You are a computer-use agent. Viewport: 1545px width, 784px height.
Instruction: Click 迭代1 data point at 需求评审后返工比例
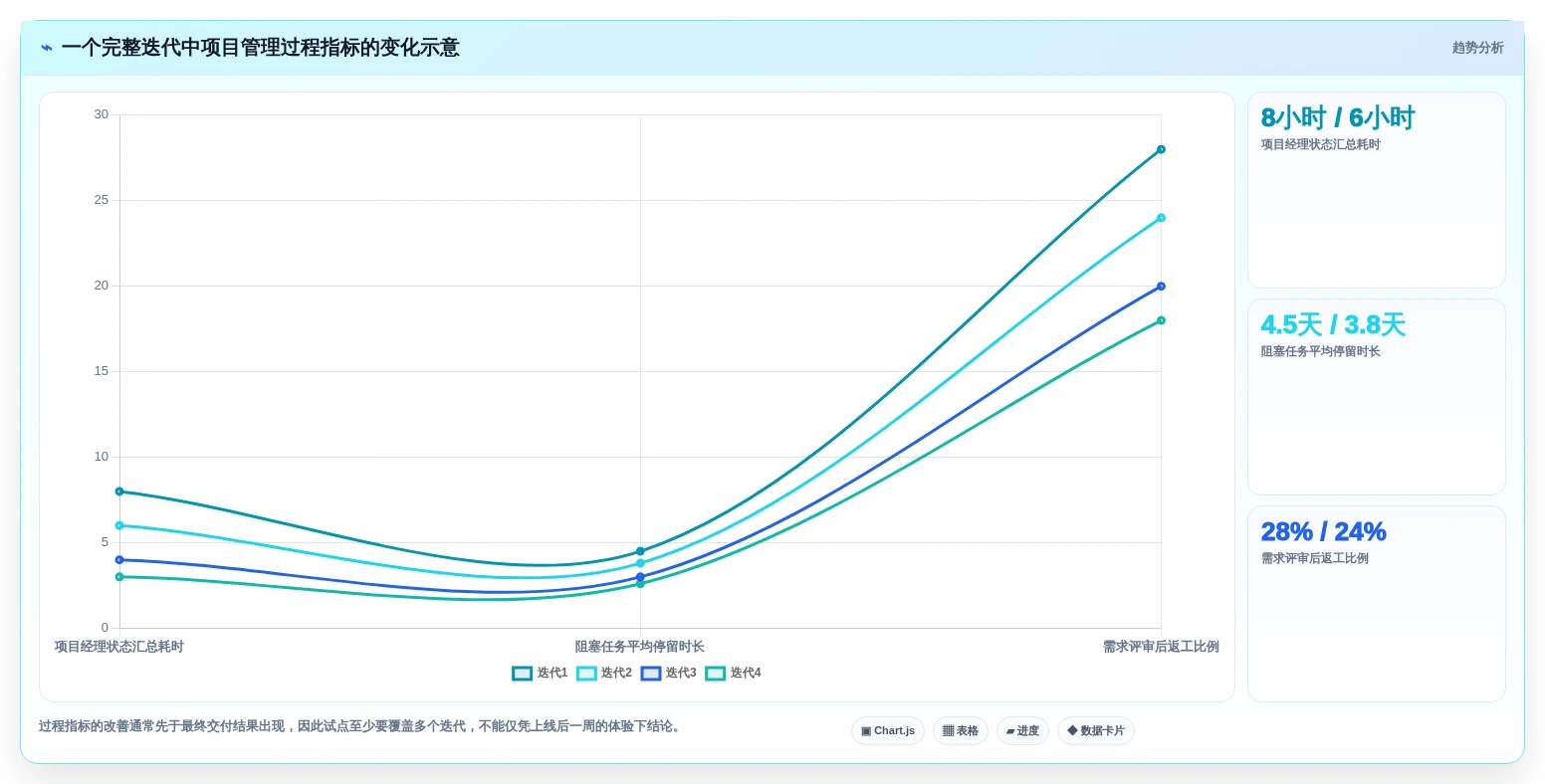(x=1161, y=149)
